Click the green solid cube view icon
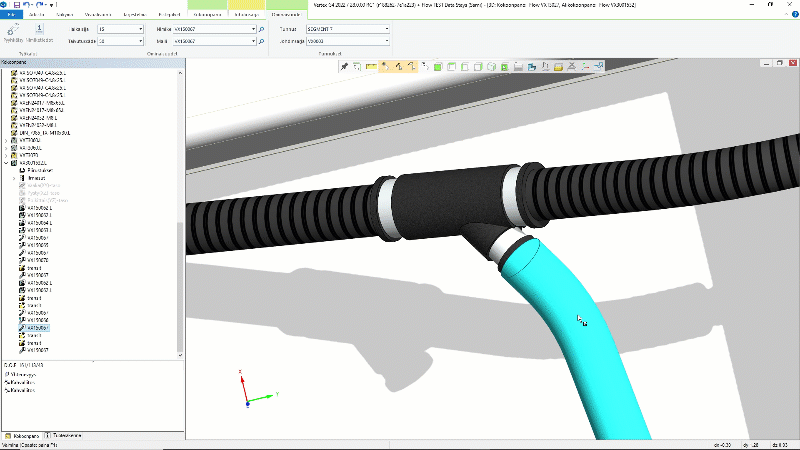This screenshot has height=450, width=800. tap(438, 66)
